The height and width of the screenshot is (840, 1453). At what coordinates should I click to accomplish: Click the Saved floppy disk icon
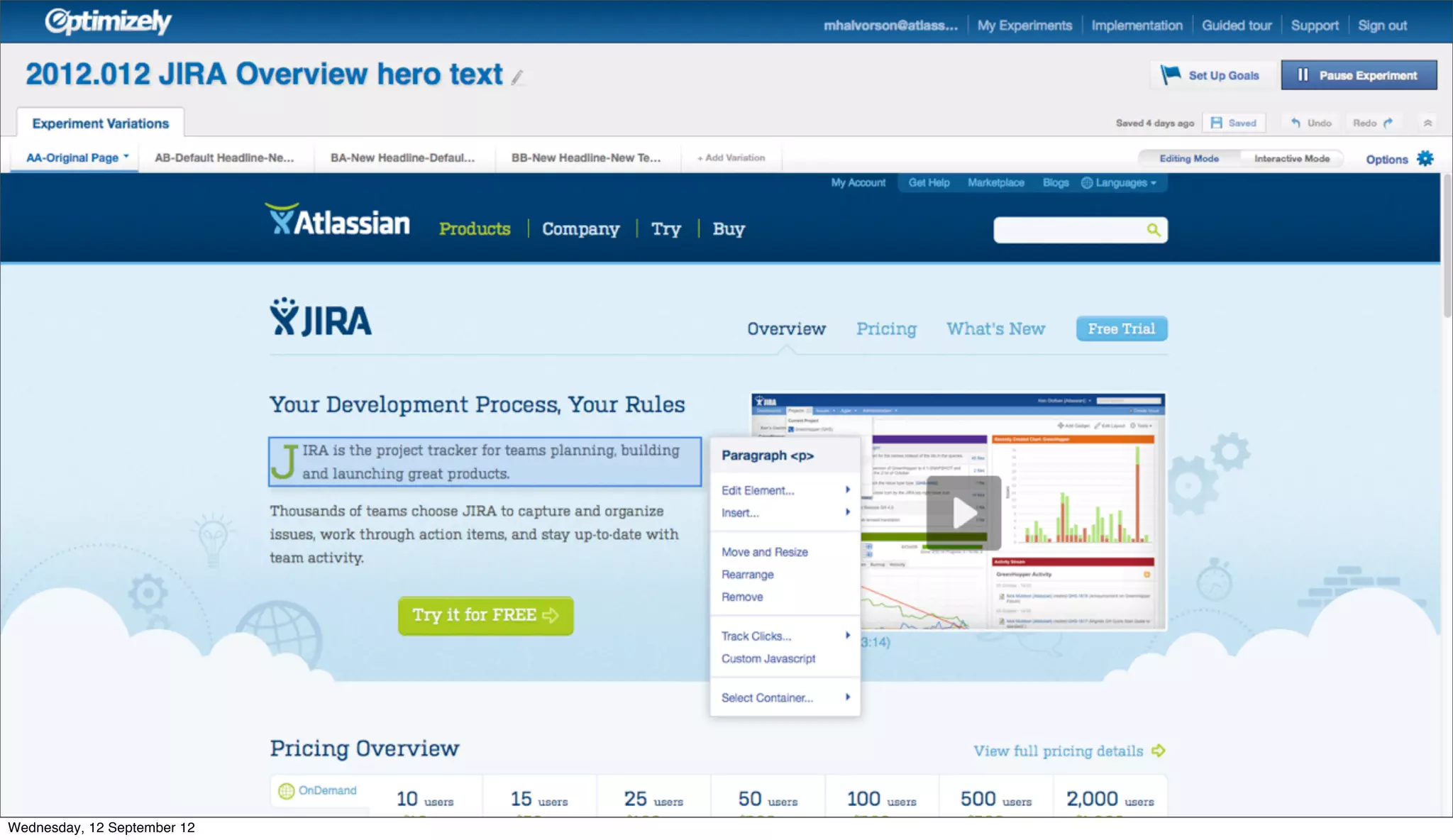click(x=1217, y=123)
